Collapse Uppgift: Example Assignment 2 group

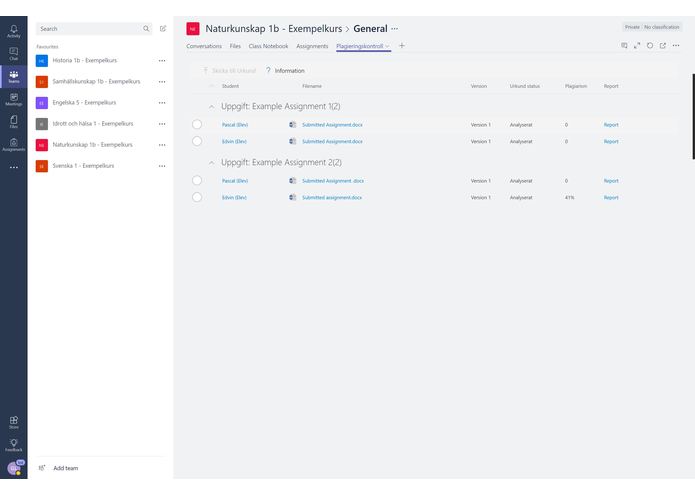pos(211,163)
